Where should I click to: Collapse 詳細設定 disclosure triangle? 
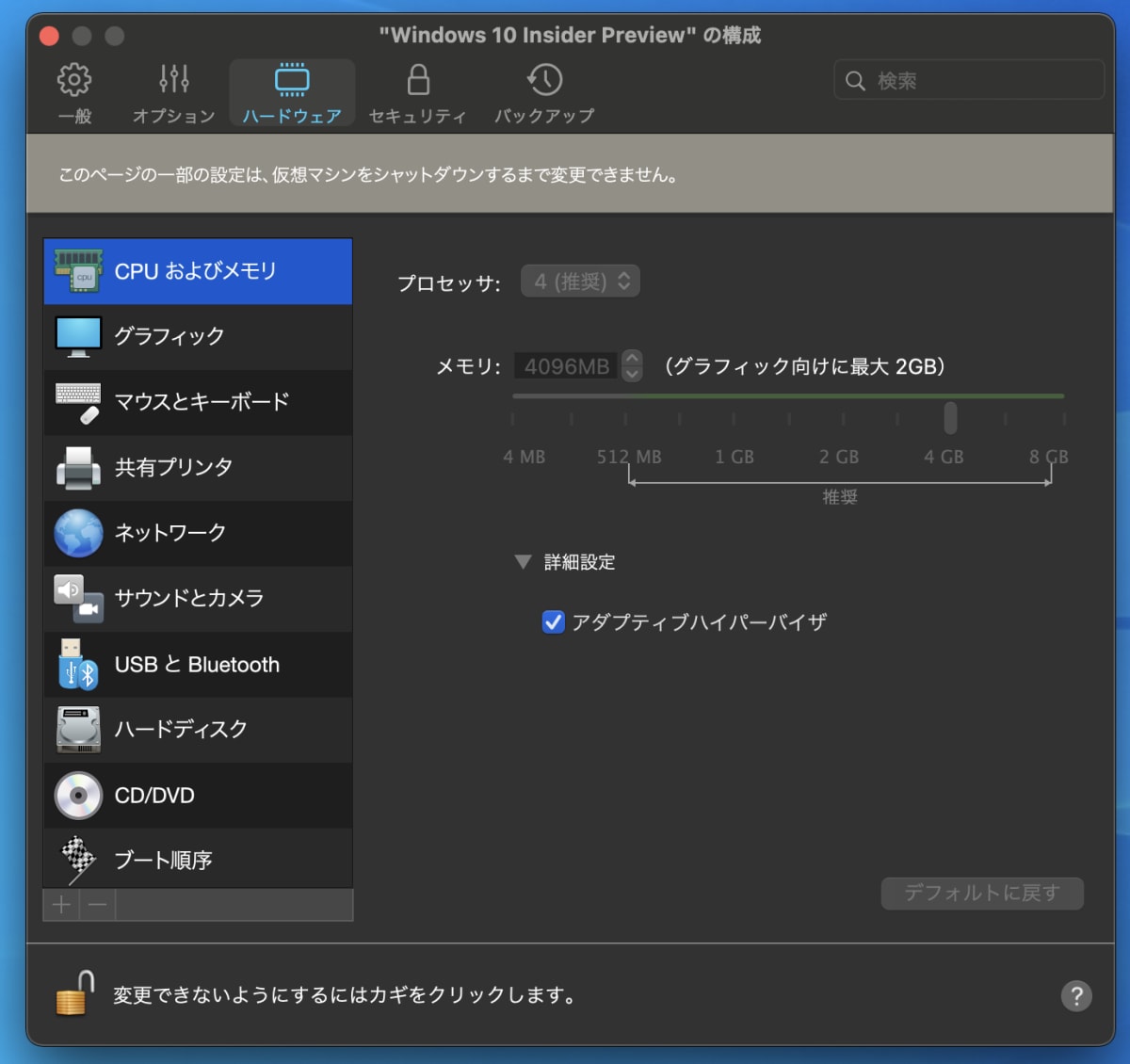pyautogui.click(x=523, y=562)
